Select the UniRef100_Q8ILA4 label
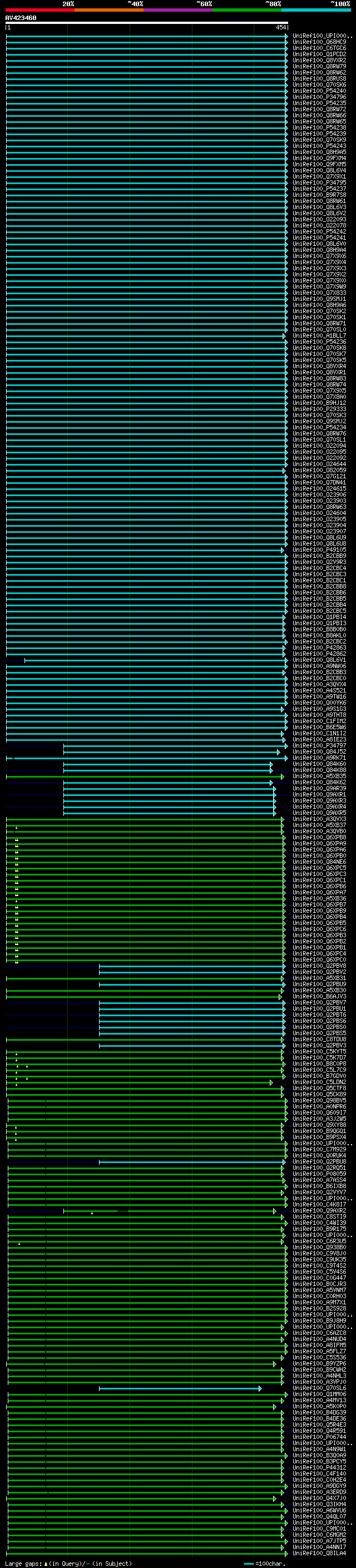Image resolution: width=356 pixels, height=1568 pixels. coord(319,1554)
